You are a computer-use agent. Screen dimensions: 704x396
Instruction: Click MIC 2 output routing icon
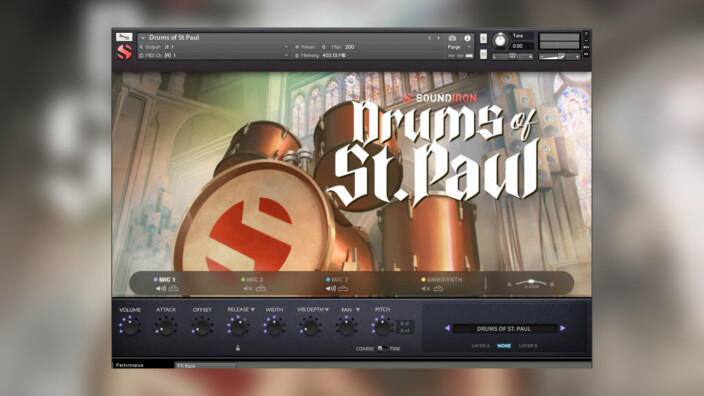pos(261,289)
